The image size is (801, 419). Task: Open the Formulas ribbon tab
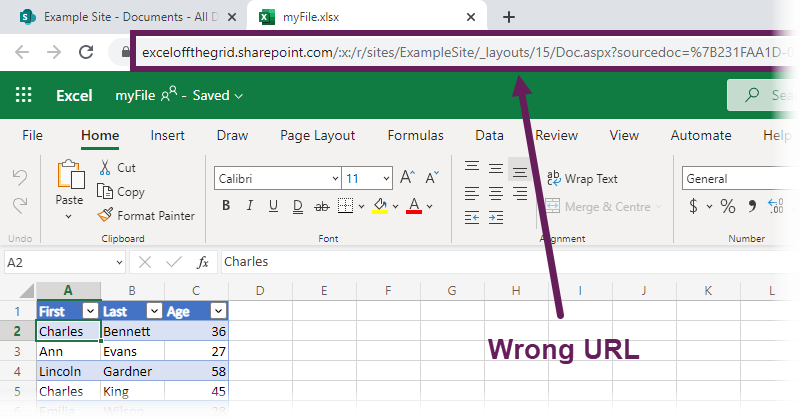[415, 135]
